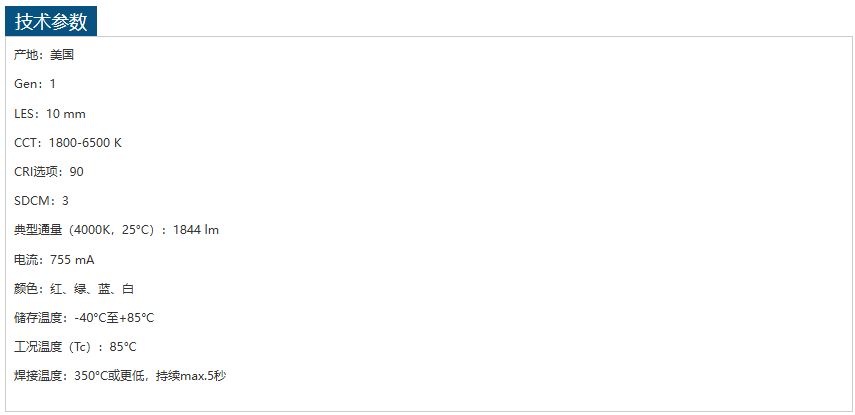Click the 颜色 label text
The image size is (855, 415).
(x=26, y=289)
